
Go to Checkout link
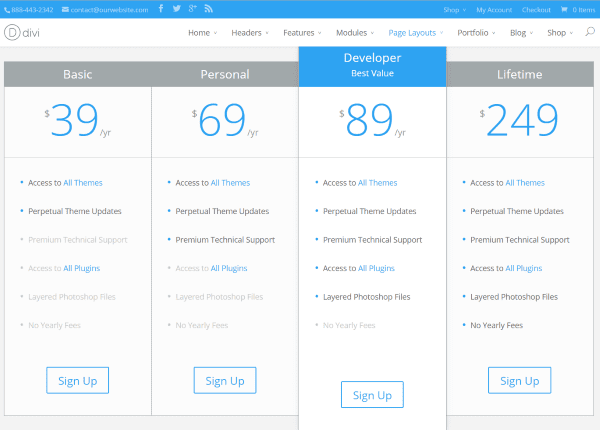pos(536,10)
